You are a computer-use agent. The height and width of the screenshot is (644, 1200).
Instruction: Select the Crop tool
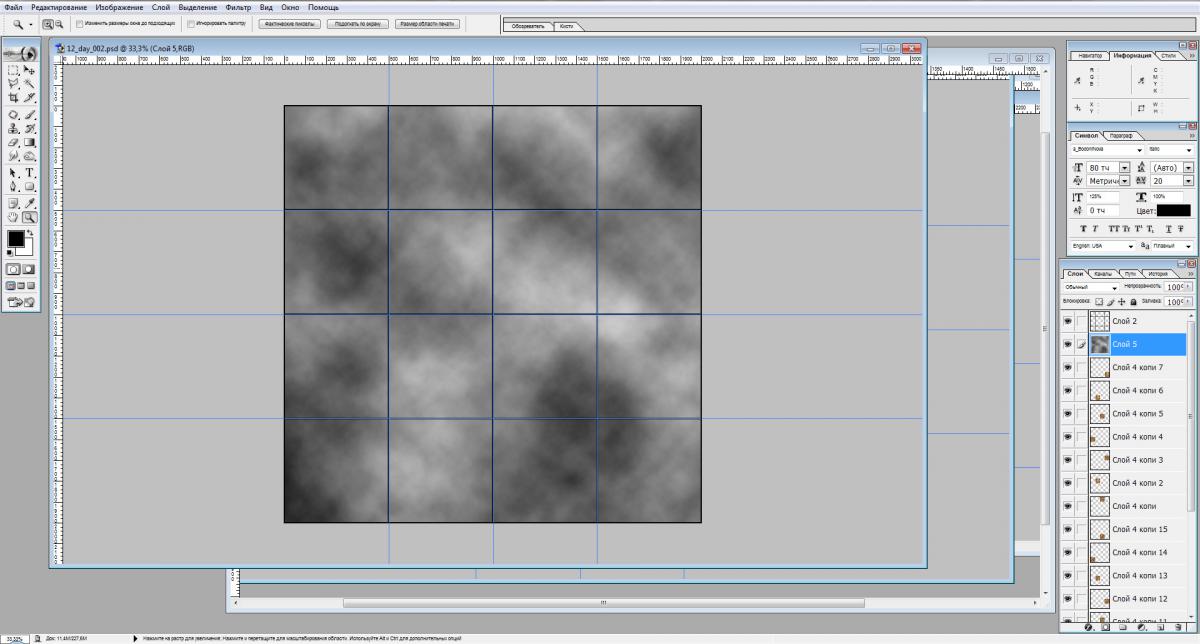pyautogui.click(x=13, y=98)
